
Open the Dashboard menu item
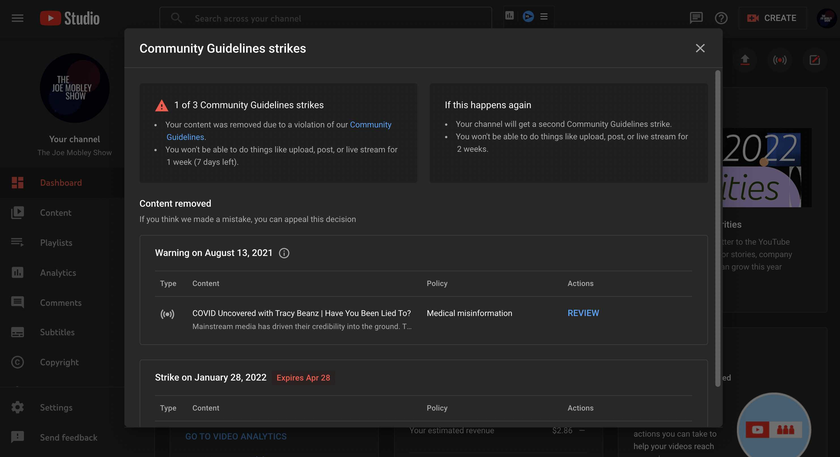[x=62, y=183]
